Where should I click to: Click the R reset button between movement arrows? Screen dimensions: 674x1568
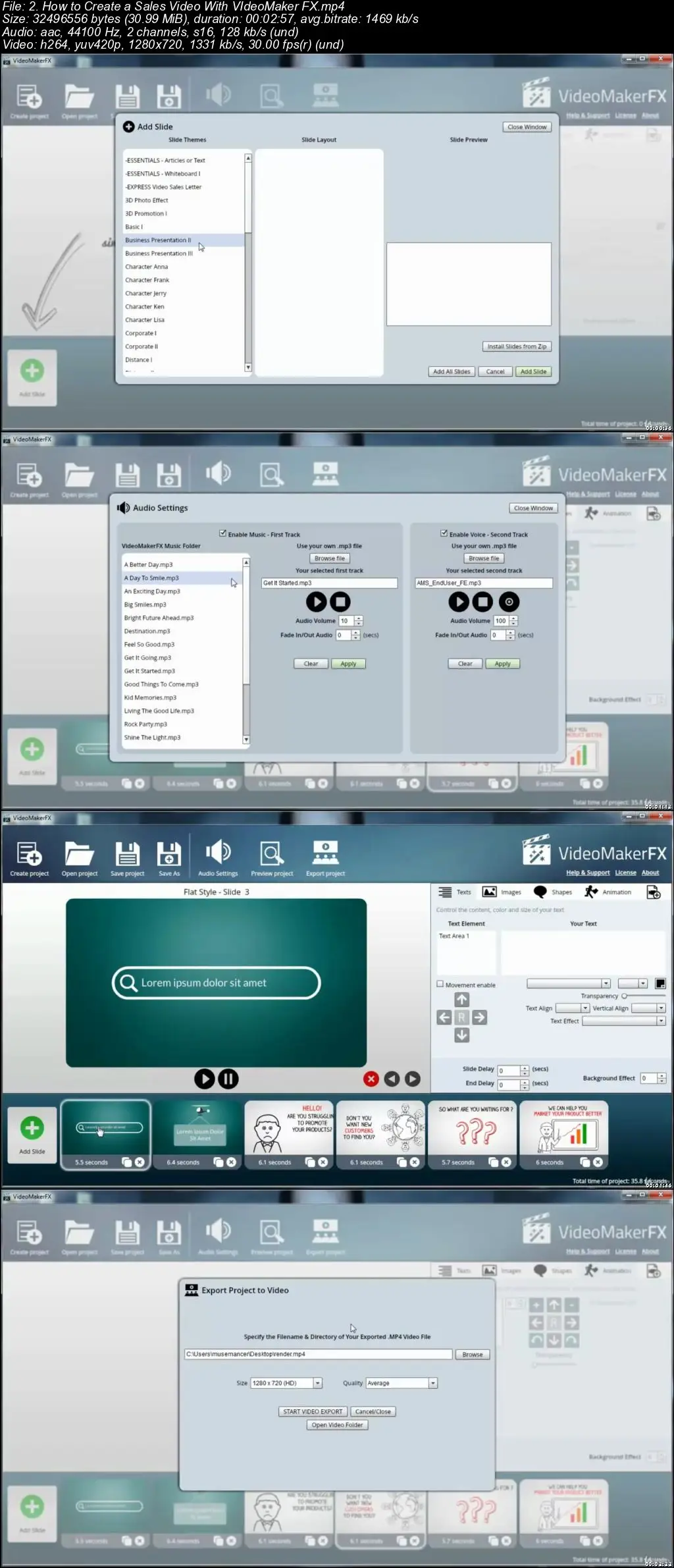[x=462, y=1017]
